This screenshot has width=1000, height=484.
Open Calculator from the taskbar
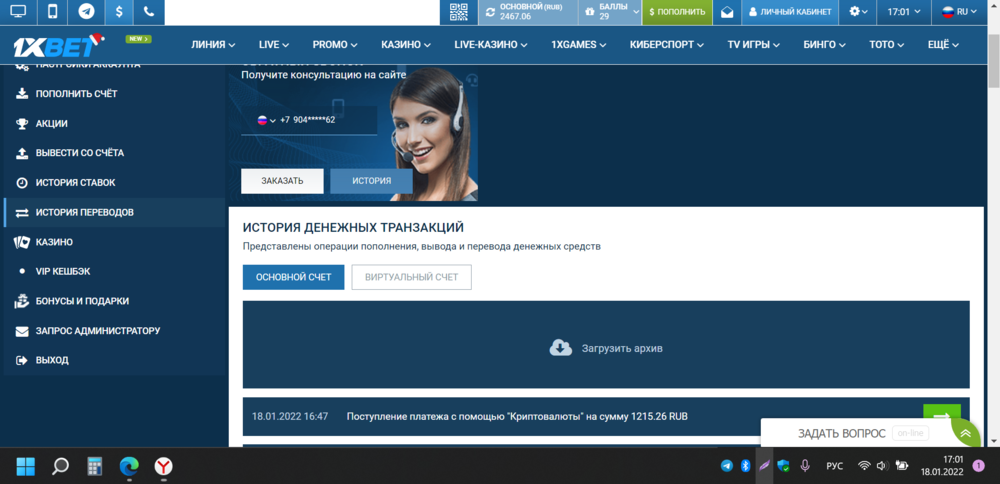pyautogui.click(x=94, y=466)
